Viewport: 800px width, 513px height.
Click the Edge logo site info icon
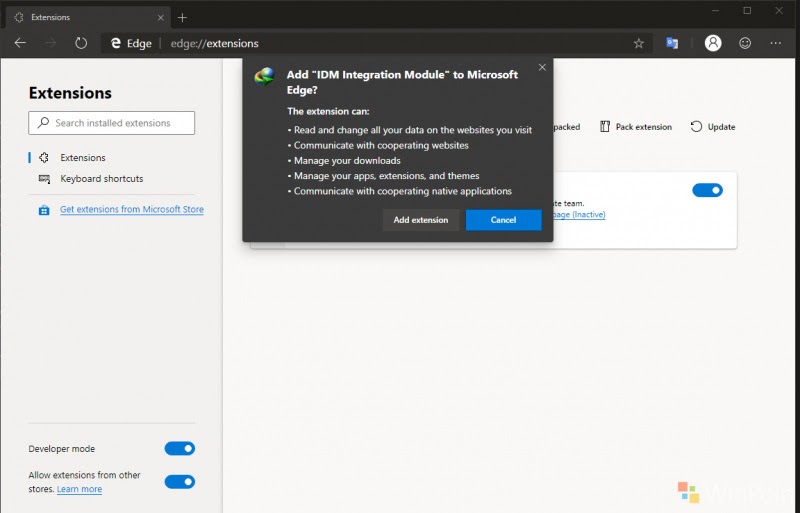pyautogui.click(x=116, y=43)
